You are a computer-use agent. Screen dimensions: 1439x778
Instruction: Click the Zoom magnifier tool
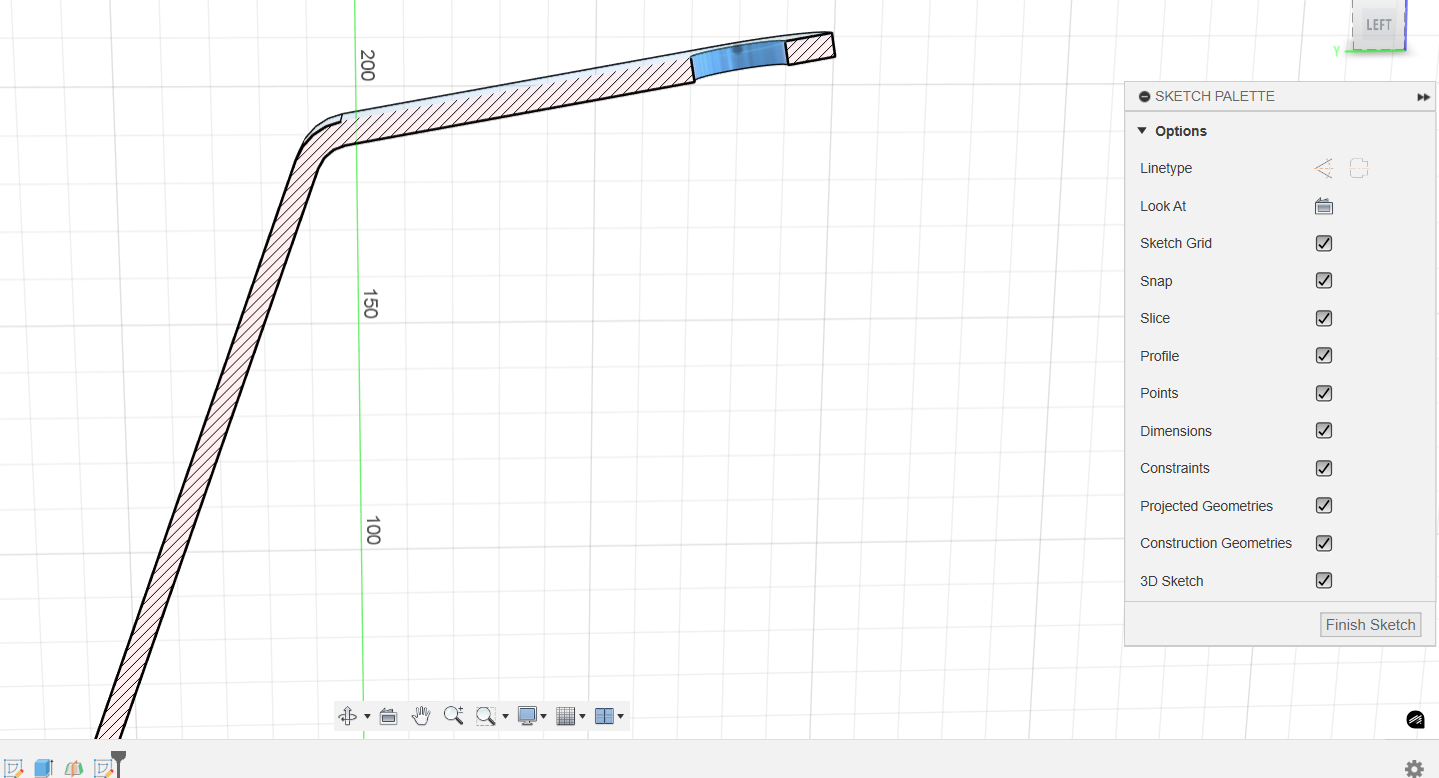[x=454, y=716]
